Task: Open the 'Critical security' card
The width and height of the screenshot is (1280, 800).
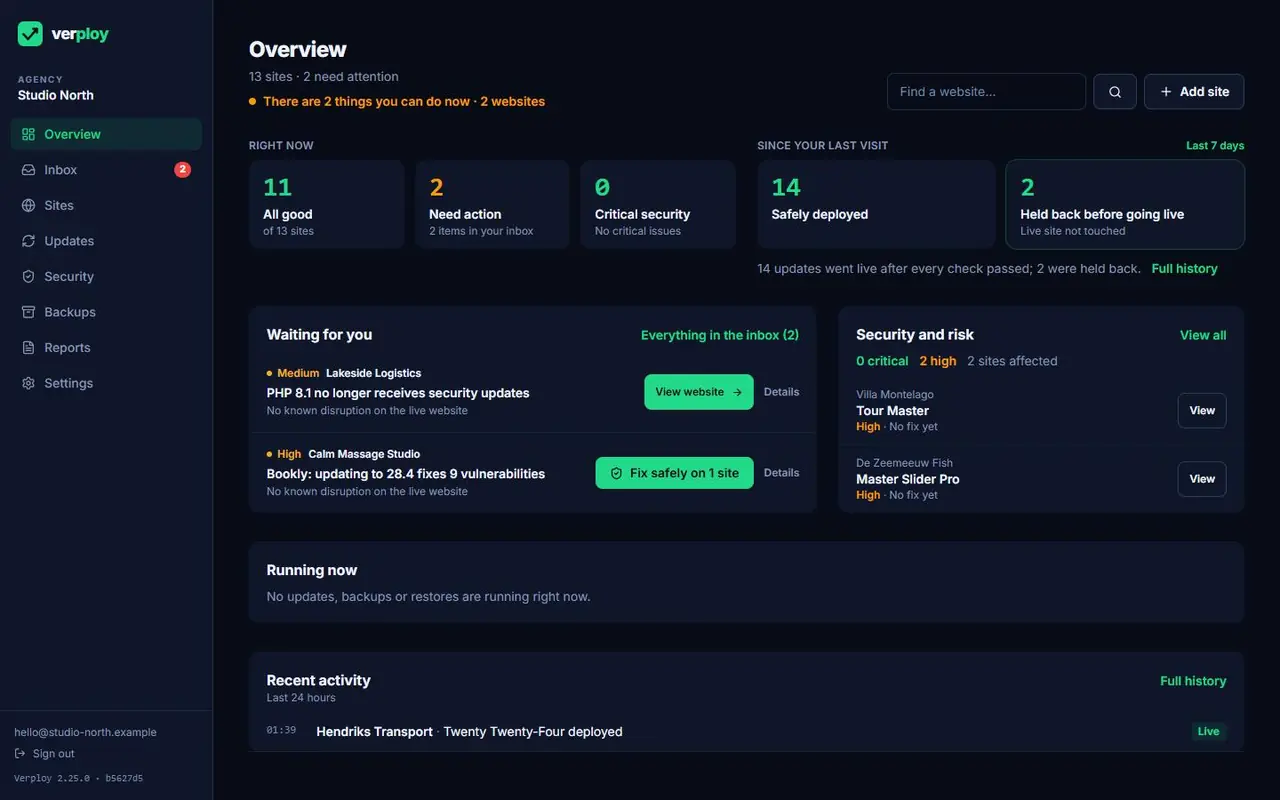Action: [x=658, y=204]
